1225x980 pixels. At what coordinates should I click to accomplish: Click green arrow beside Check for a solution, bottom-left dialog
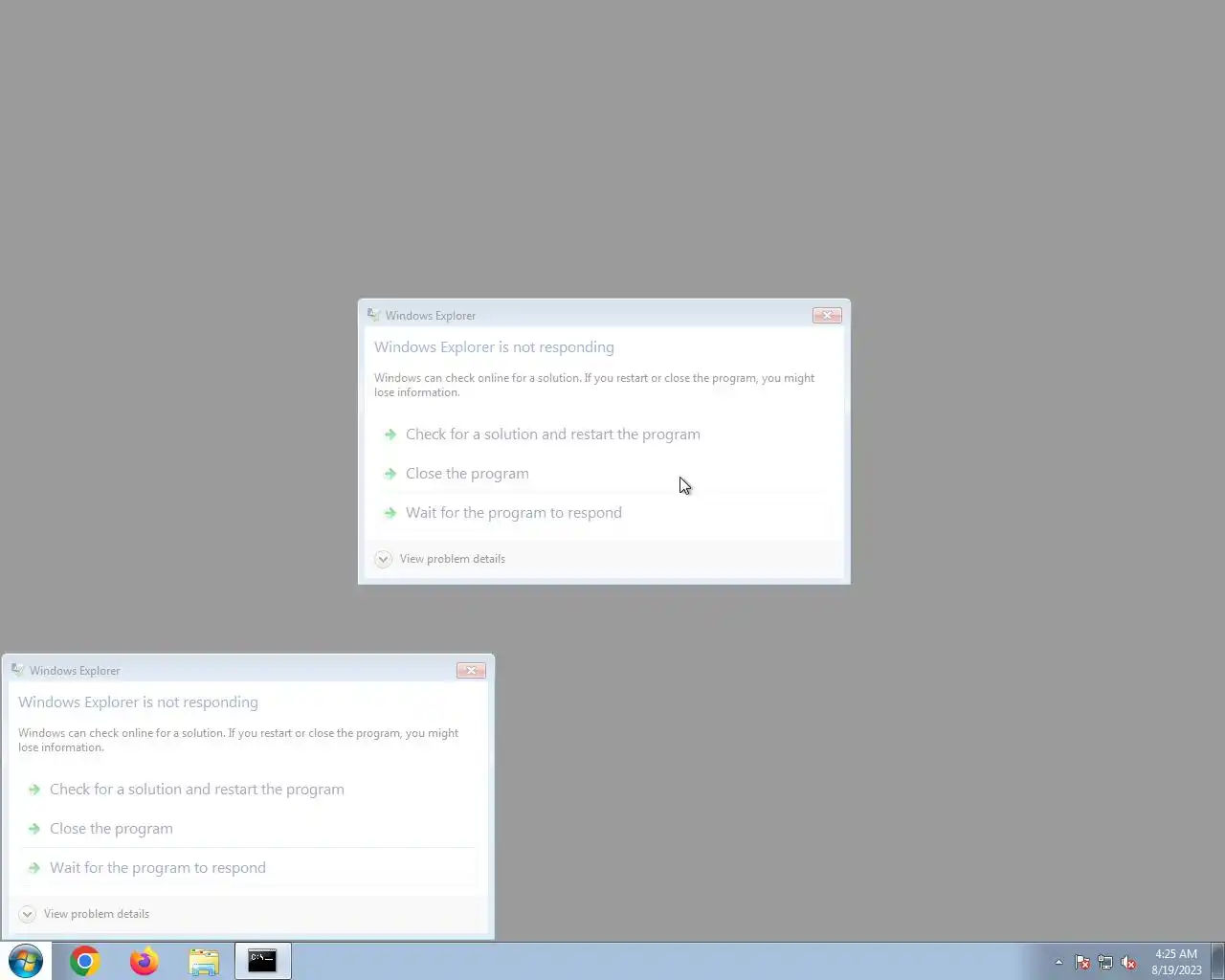pos(34,790)
